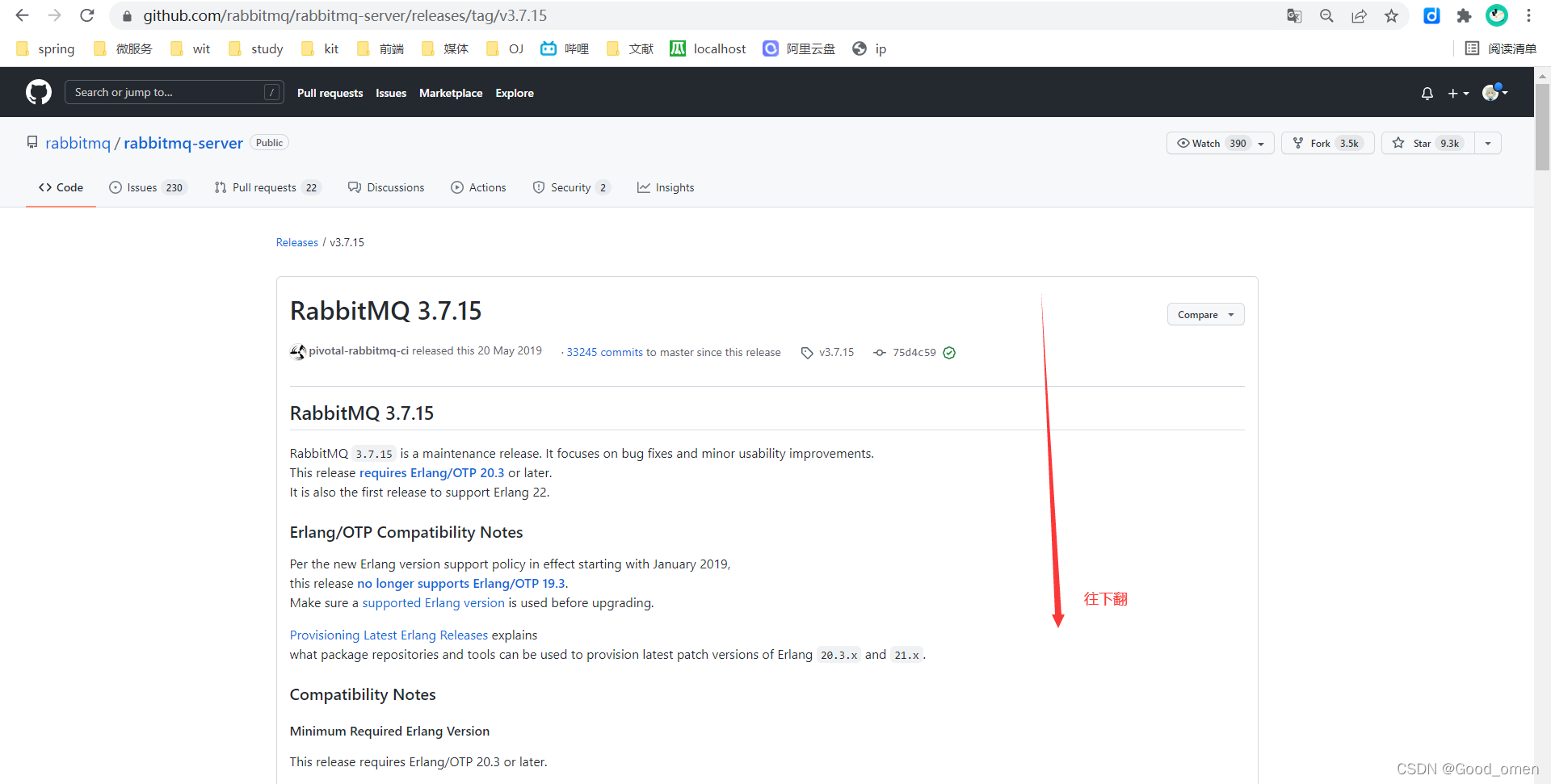Switch to the repository Pull requests tab
The height and width of the screenshot is (784, 1551).
(x=267, y=187)
